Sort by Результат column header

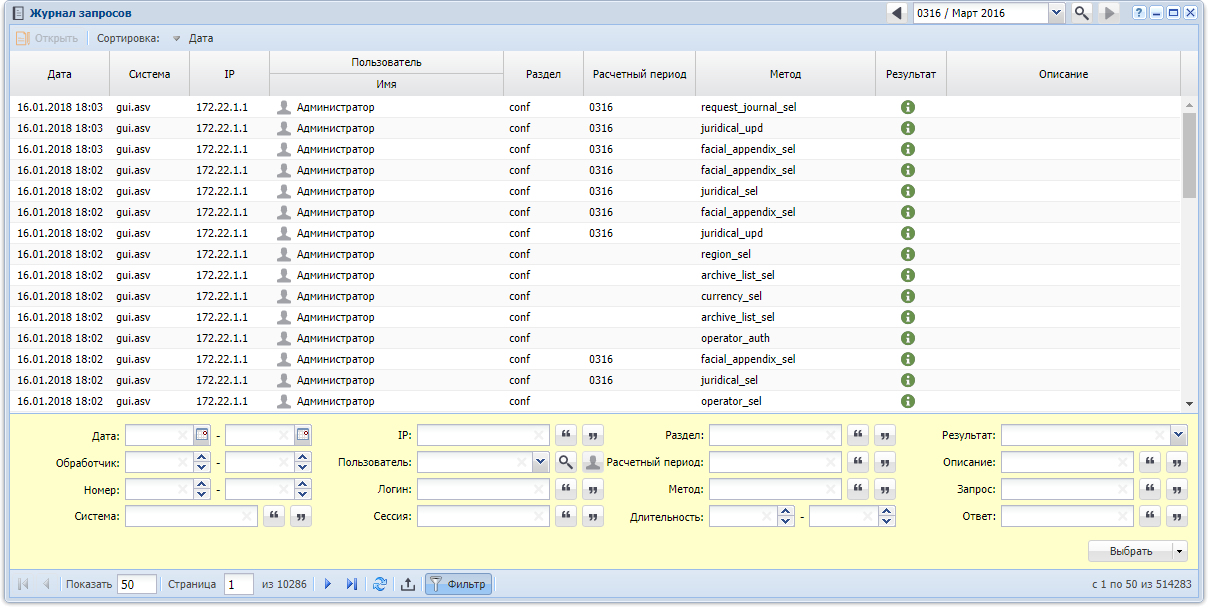pyautogui.click(x=911, y=74)
